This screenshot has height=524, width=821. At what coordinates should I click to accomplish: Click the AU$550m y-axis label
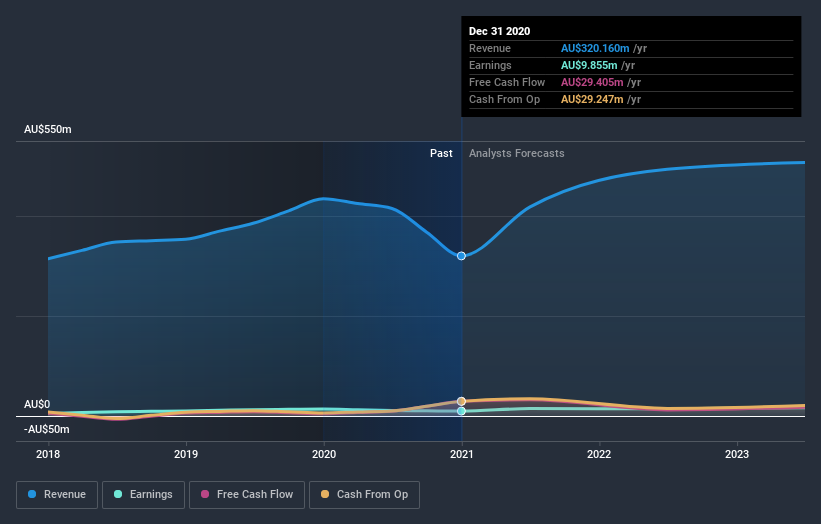pos(48,129)
